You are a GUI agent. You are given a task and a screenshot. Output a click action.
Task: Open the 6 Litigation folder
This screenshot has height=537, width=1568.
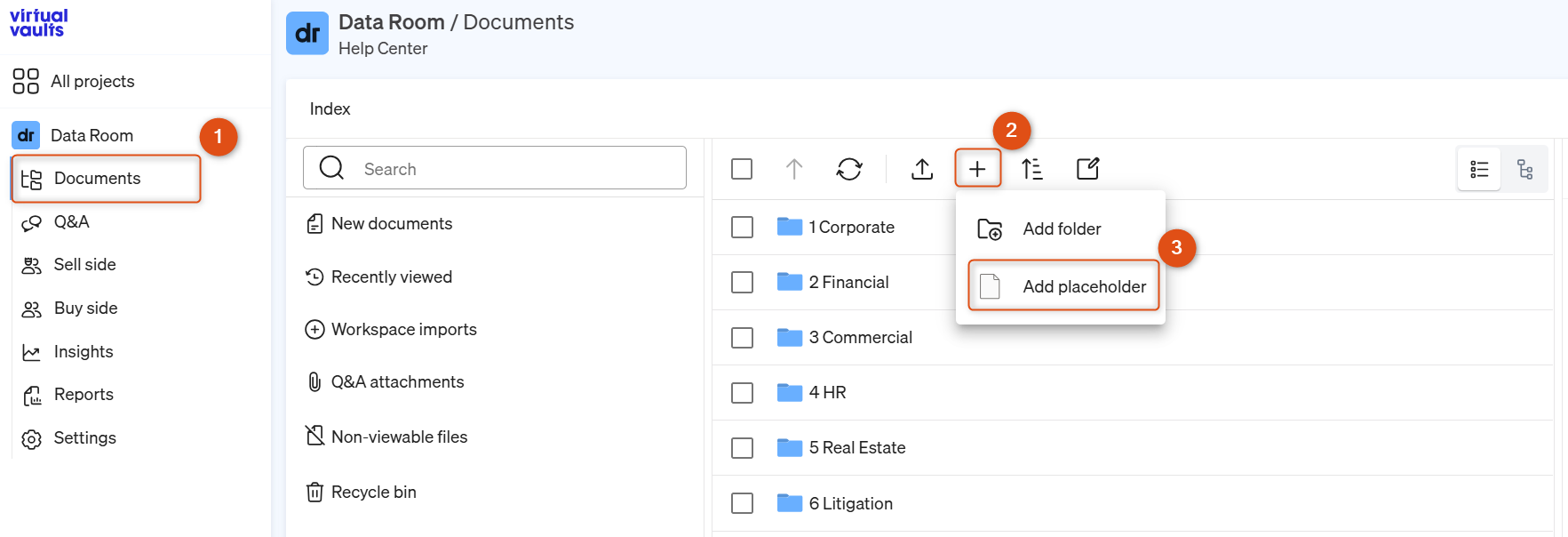[x=850, y=504]
